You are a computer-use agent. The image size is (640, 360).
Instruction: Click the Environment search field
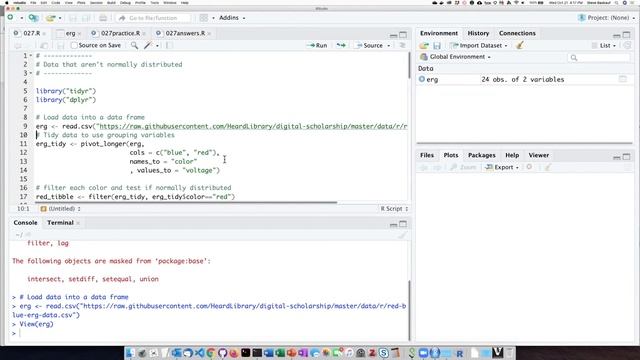599,58
